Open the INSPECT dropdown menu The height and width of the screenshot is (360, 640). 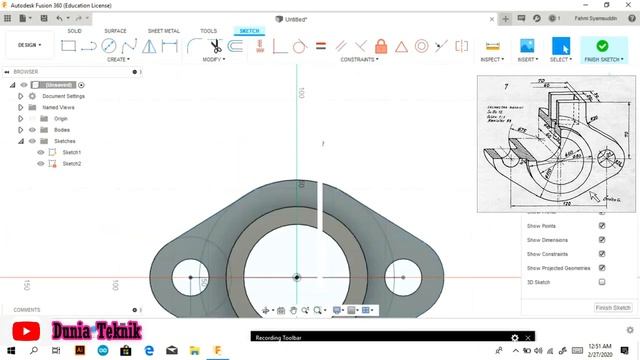492,60
